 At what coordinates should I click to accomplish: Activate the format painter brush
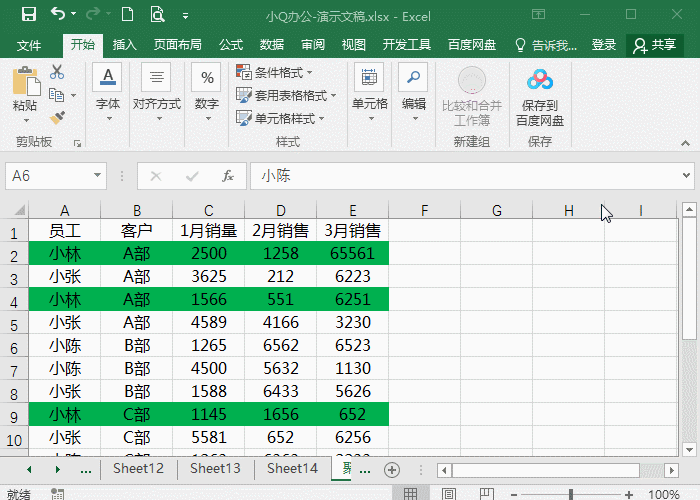(x=57, y=118)
